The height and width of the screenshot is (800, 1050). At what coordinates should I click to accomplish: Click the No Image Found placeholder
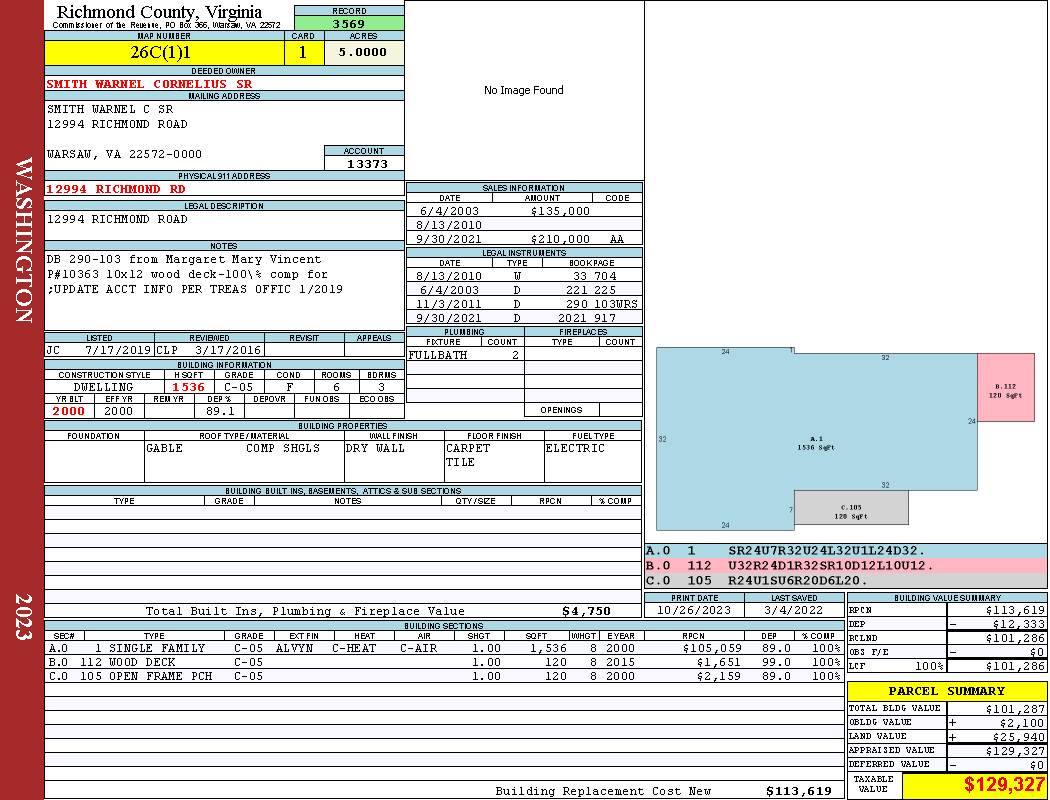click(523, 90)
